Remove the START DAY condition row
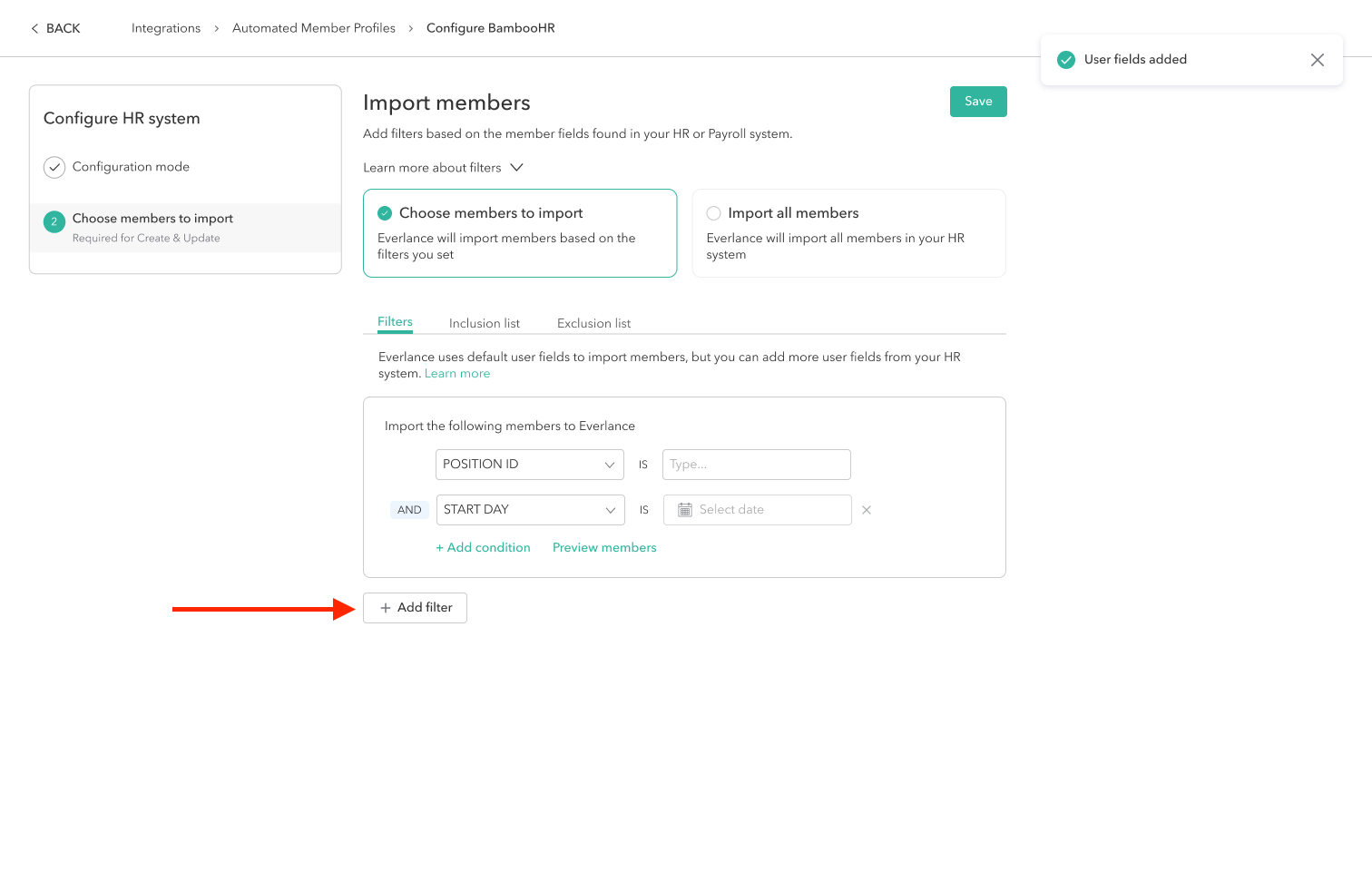1372x872 pixels. (x=867, y=510)
